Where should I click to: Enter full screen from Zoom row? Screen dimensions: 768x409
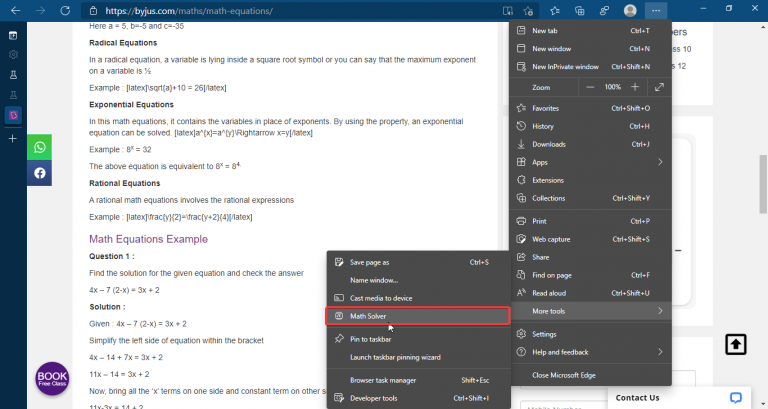pyautogui.click(x=659, y=87)
